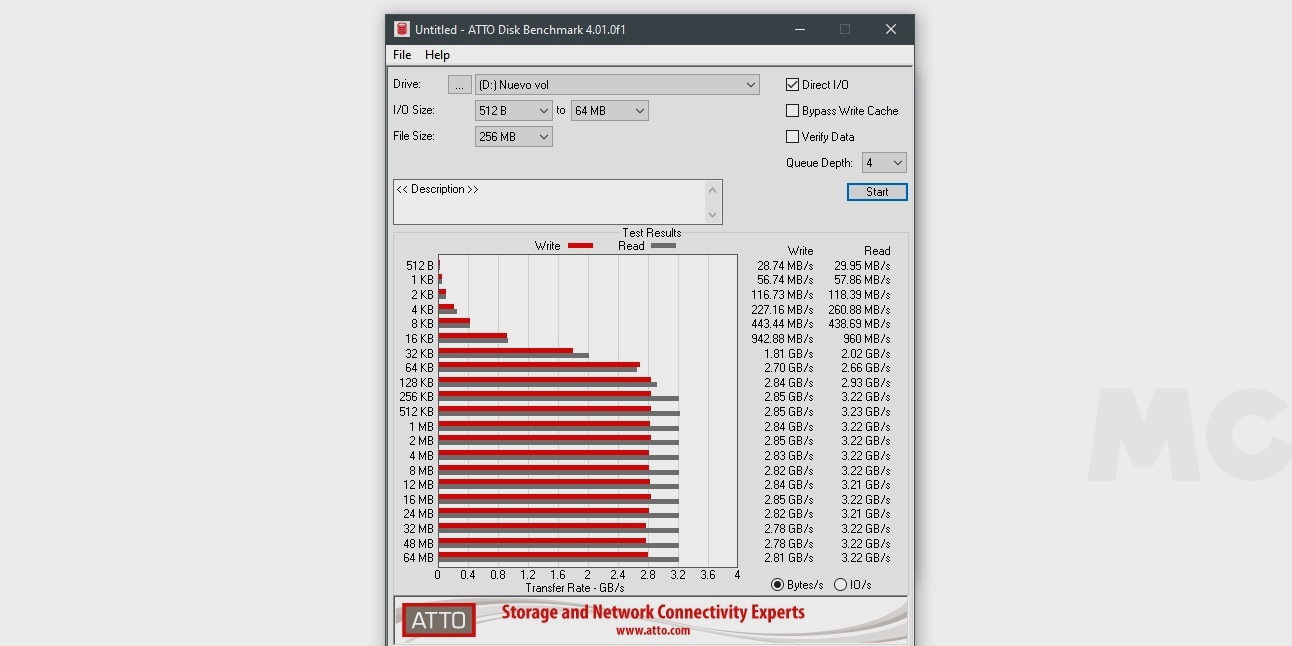Uncheck the Direct I/O checkbox
The height and width of the screenshot is (646, 1292).
[x=793, y=85]
